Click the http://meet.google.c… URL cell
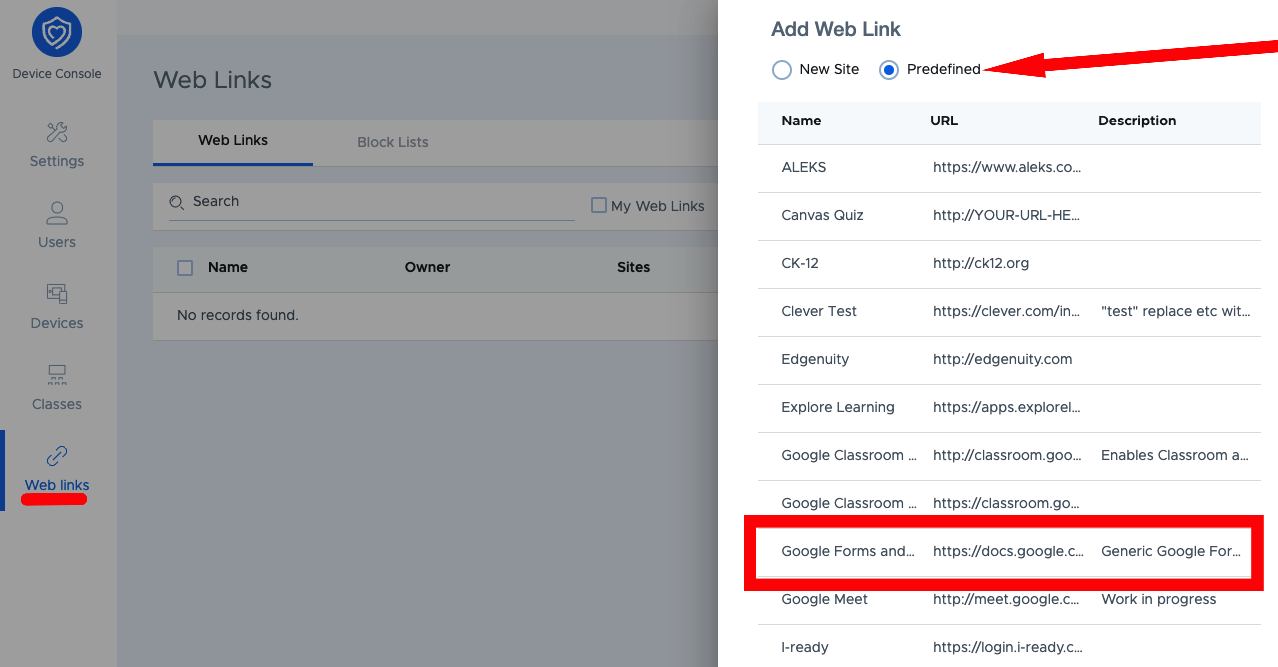 [1006, 600]
